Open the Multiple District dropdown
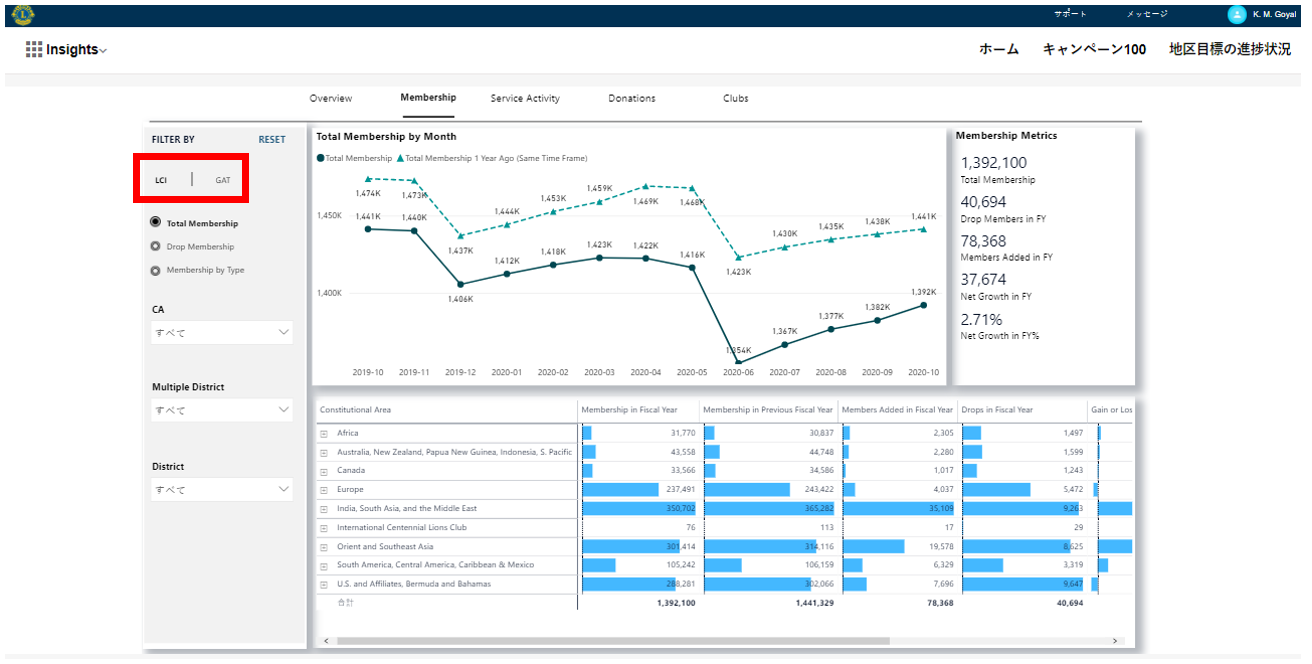This screenshot has width=1312, height=664. pyautogui.click(x=222, y=410)
